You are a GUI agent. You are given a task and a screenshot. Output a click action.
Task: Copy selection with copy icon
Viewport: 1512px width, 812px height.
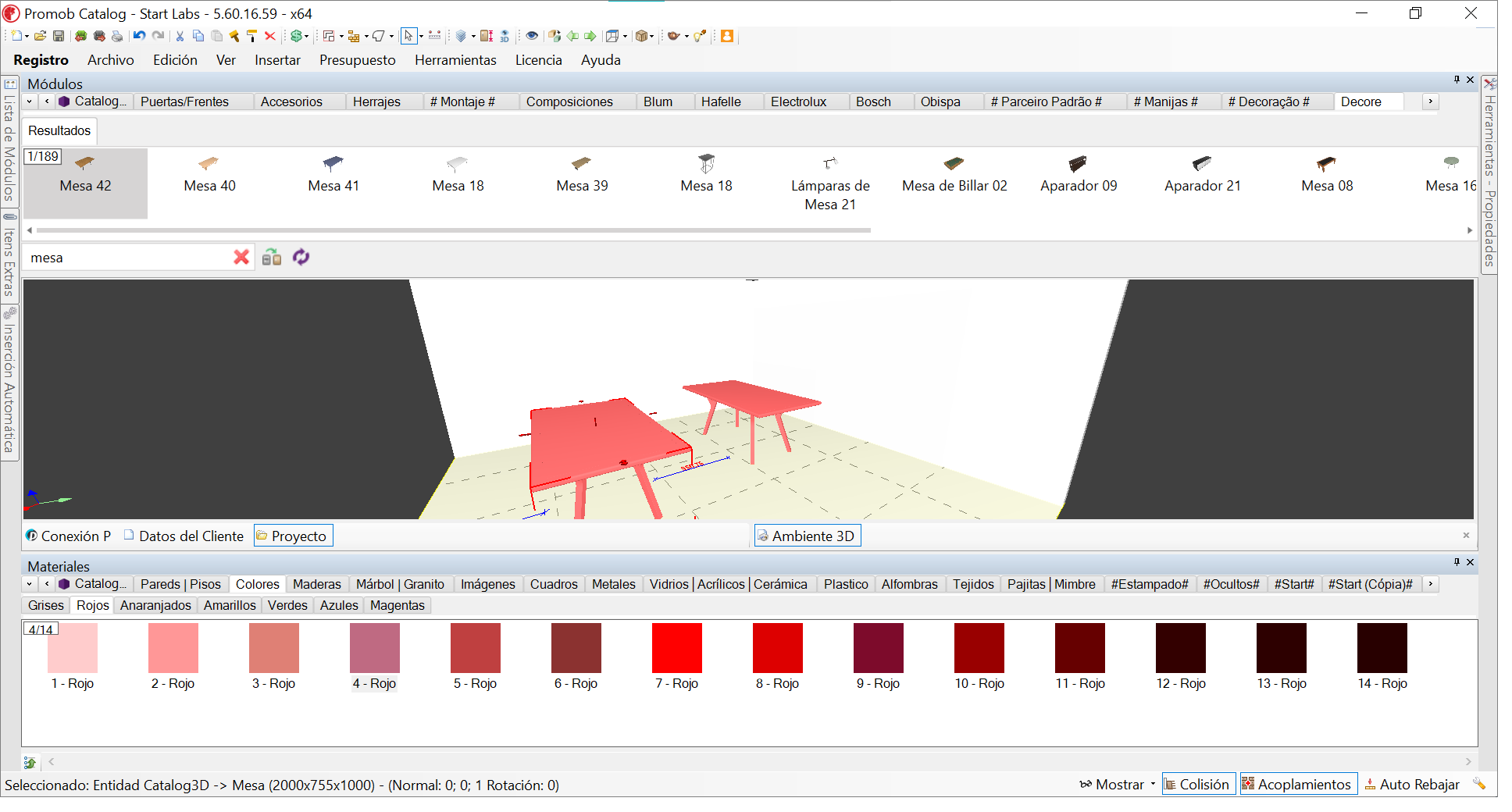click(198, 36)
